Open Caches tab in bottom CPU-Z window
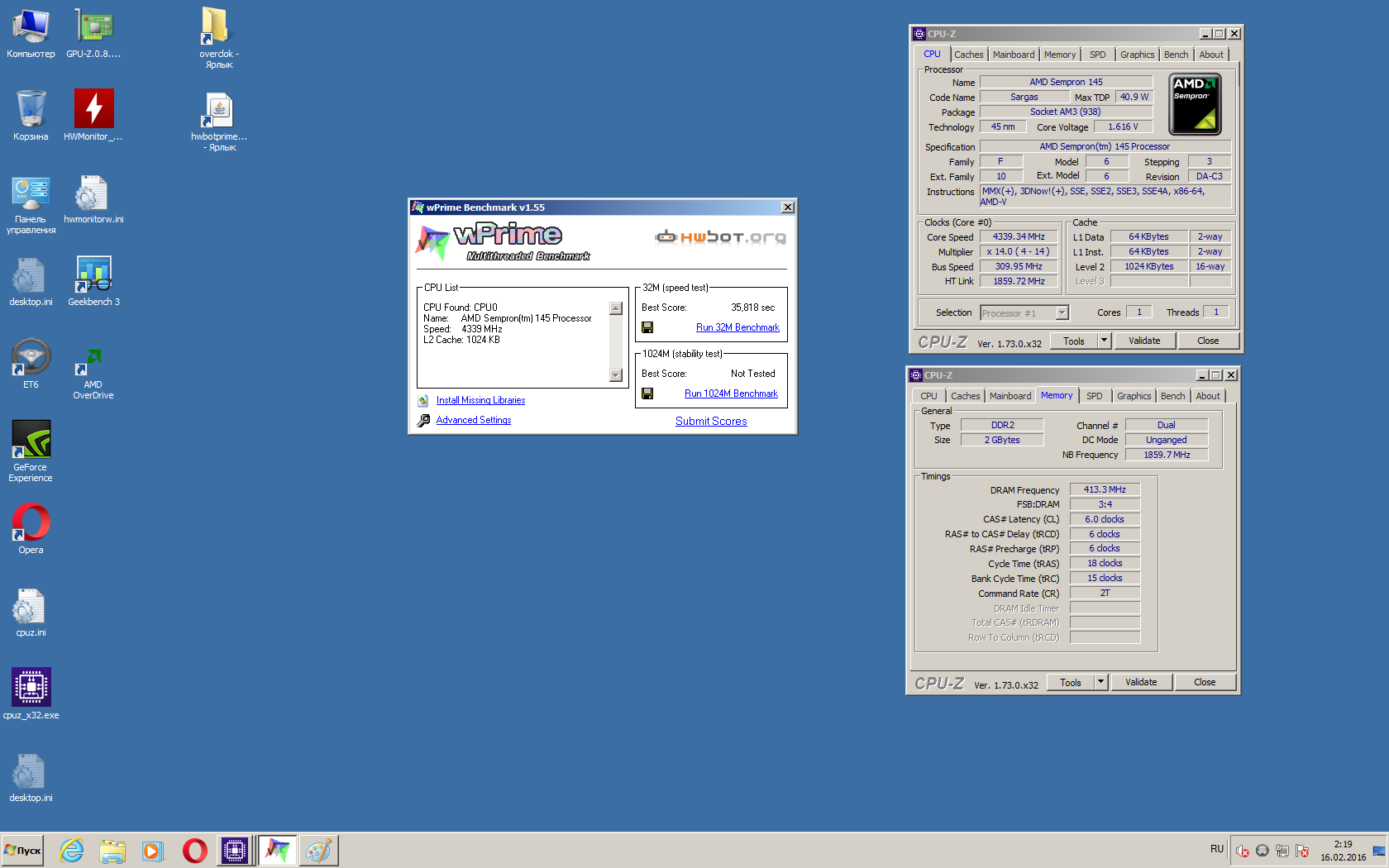Viewport: 1389px width, 868px height. [965, 396]
